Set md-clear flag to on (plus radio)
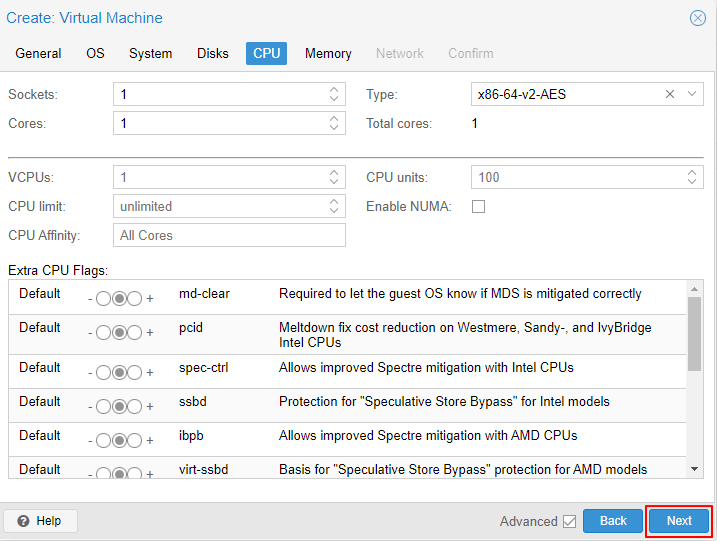This screenshot has width=717, height=541. (x=134, y=299)
